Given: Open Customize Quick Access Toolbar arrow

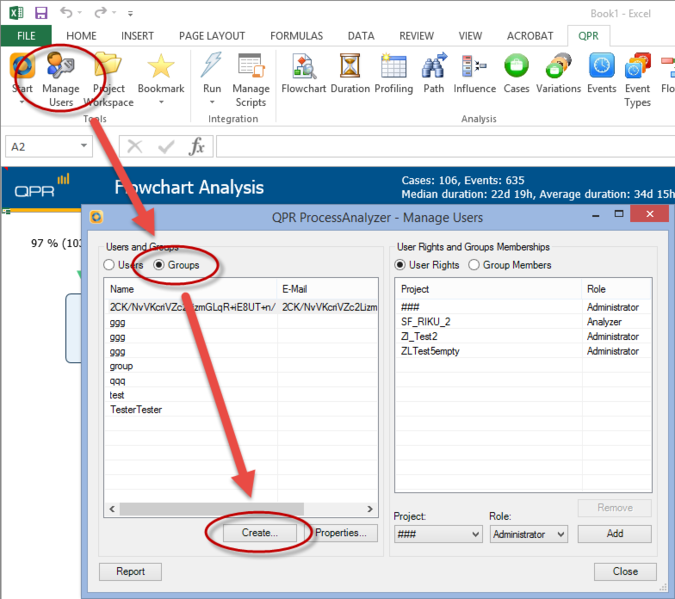Looking at the screenshot, I should pos(130,13).
